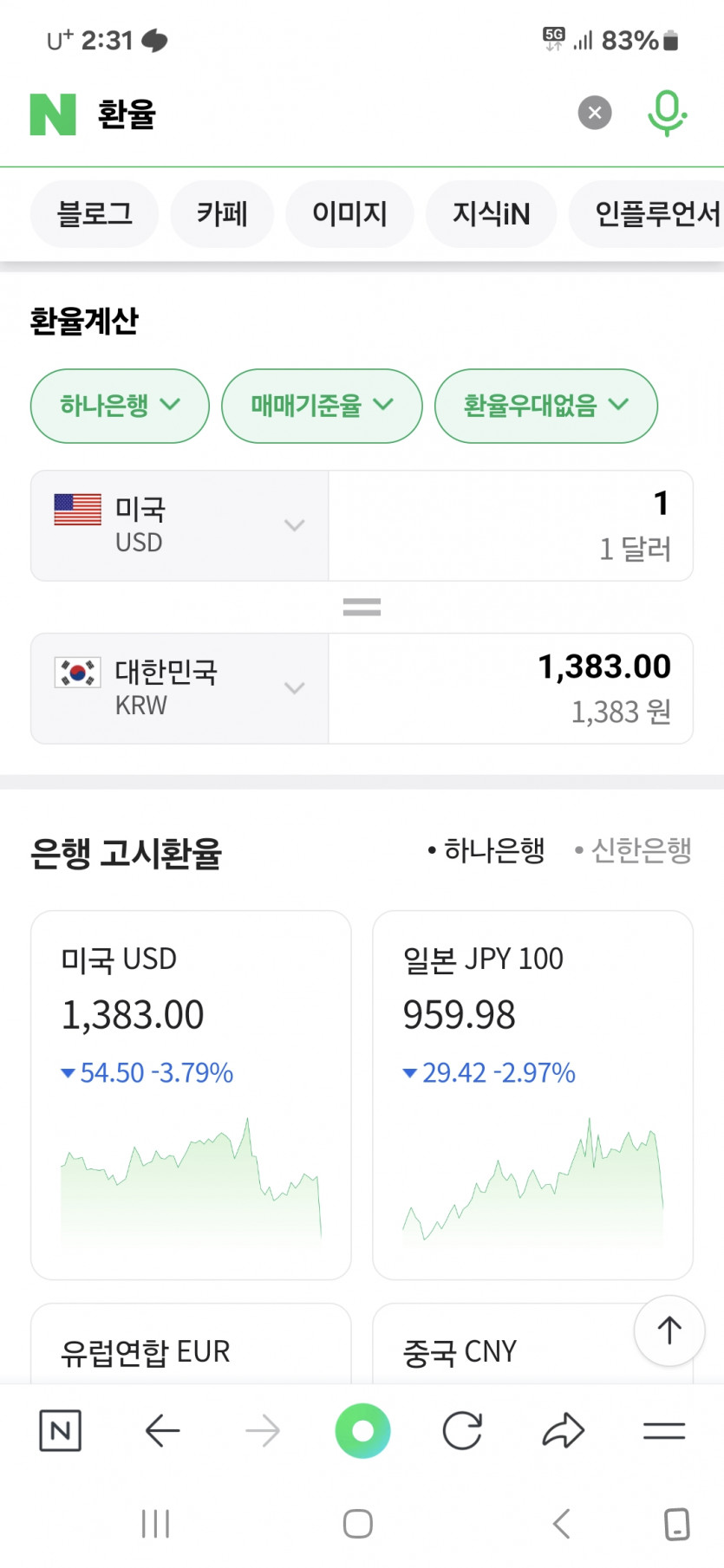
Task: Change the 미국 USD currency selector
Action: coord(179,525)
